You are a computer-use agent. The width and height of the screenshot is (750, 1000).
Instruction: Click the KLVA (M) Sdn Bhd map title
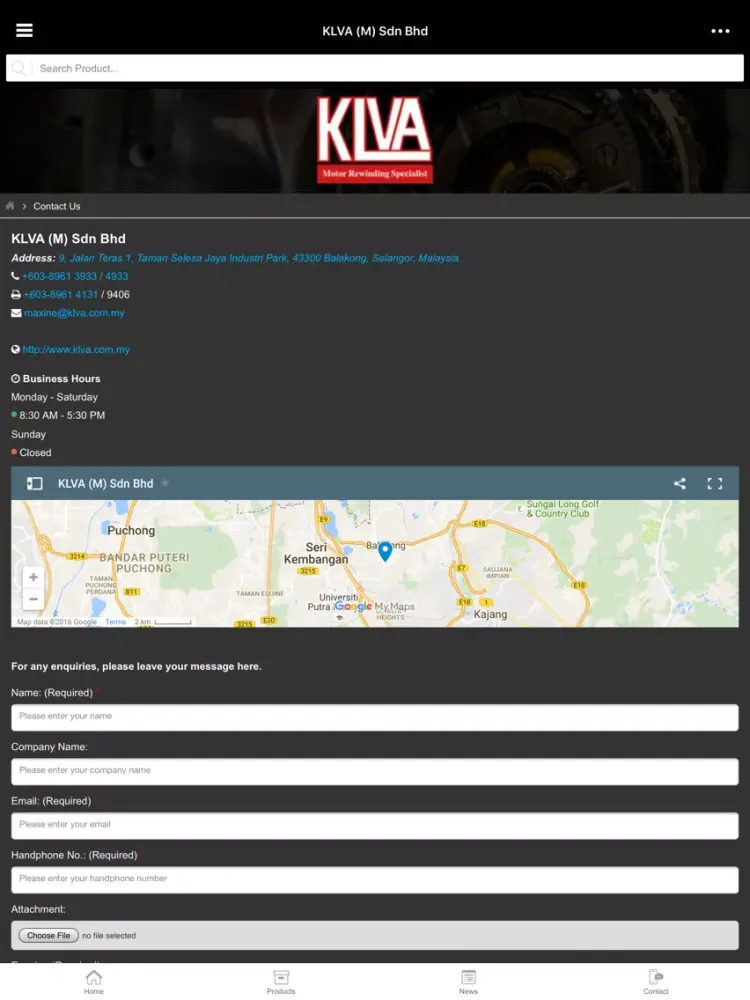click(x=105, y=483)
